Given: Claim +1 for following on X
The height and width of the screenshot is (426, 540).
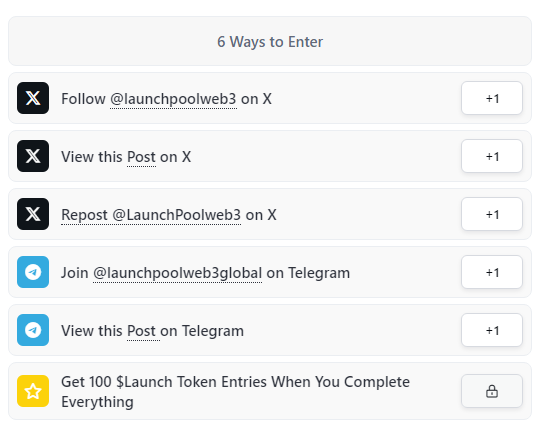Looking at the screenshot, I should coord(492,98).
